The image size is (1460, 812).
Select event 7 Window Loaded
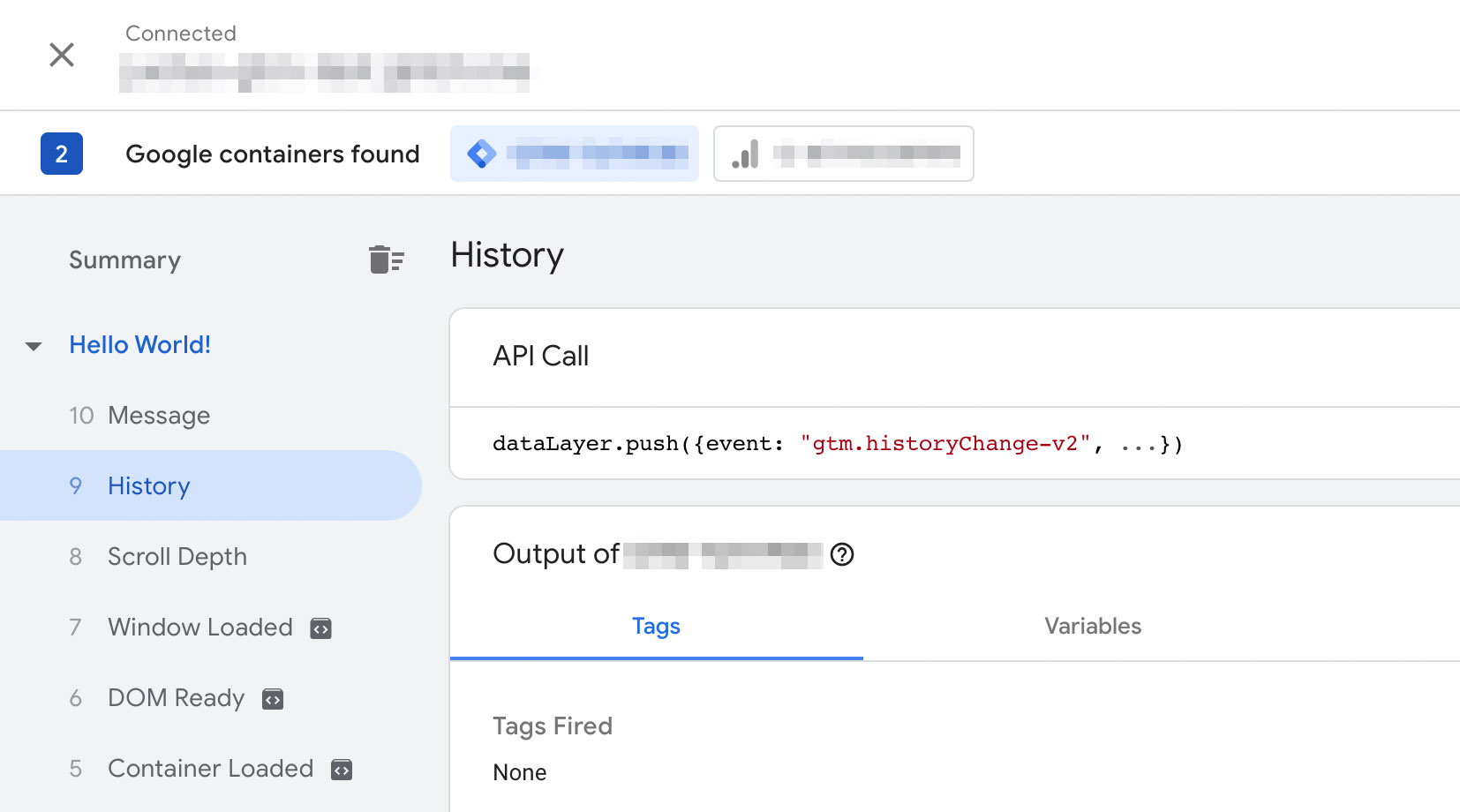tap(199, 627)
